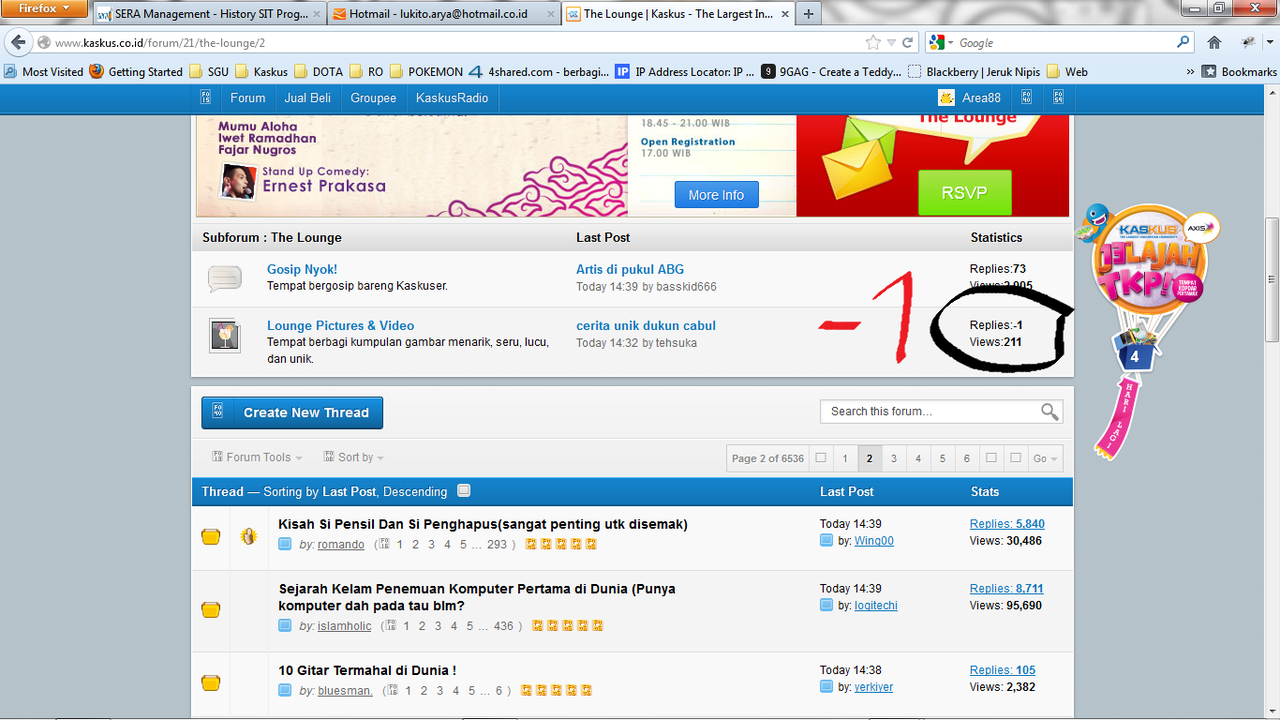Reload the page using the refresh icon
Screen dimensions: 1280x720
[908, 43]
